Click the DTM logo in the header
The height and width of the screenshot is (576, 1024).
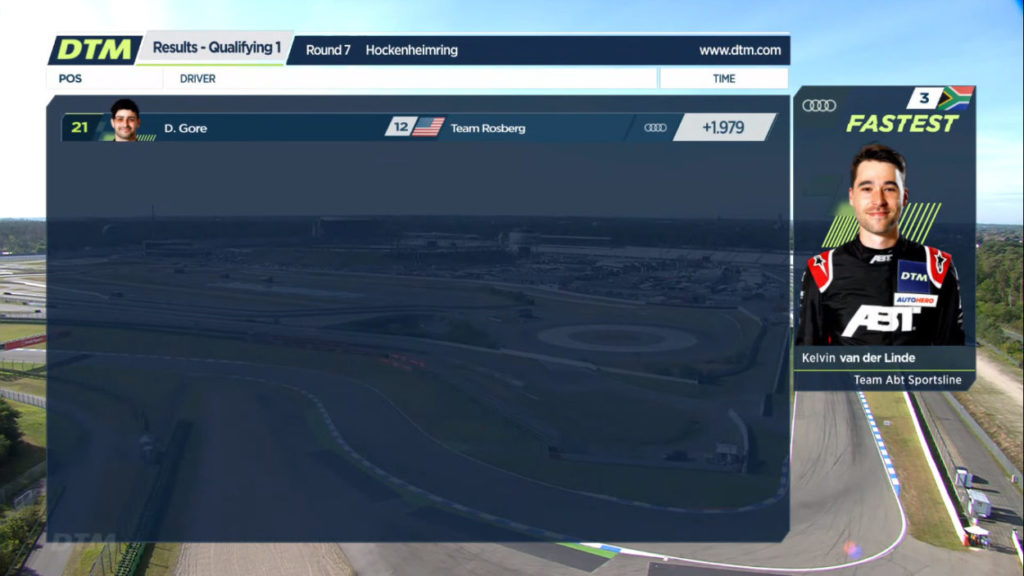95,50
